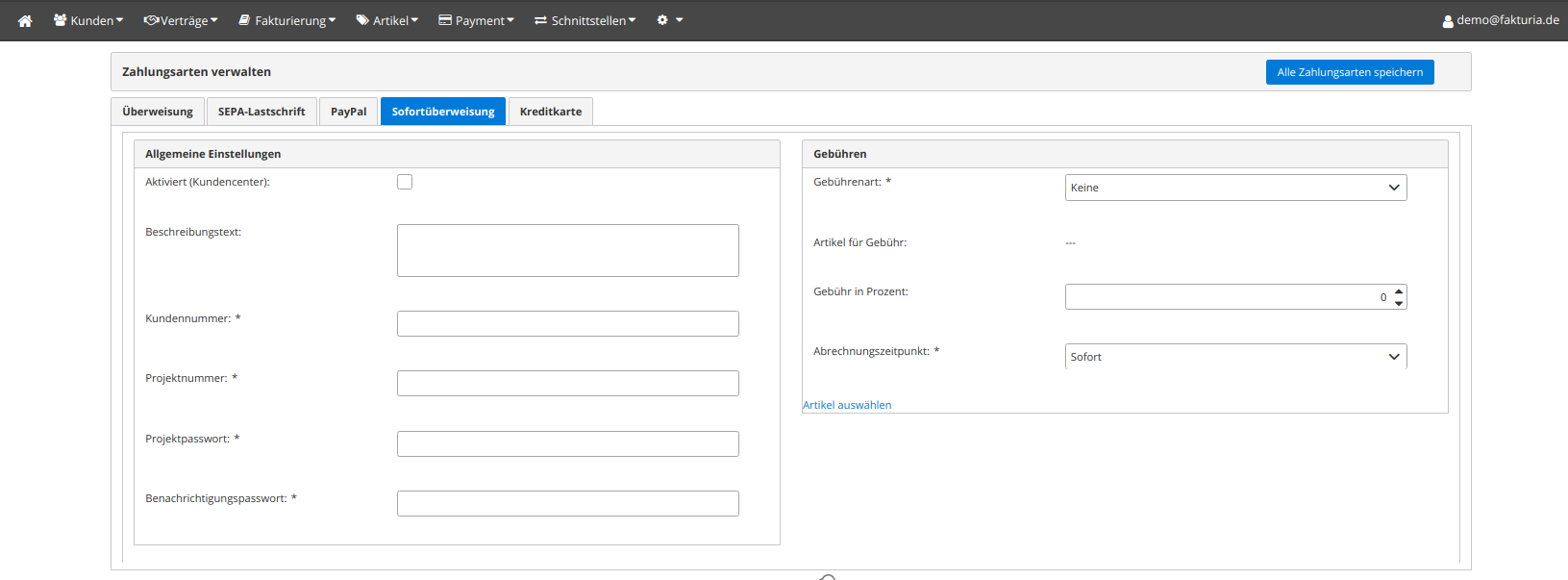This screenshot has height=580, width=1568.
Task: Increase Gebühr in Prozent with up arrow
Action: 1399,290
